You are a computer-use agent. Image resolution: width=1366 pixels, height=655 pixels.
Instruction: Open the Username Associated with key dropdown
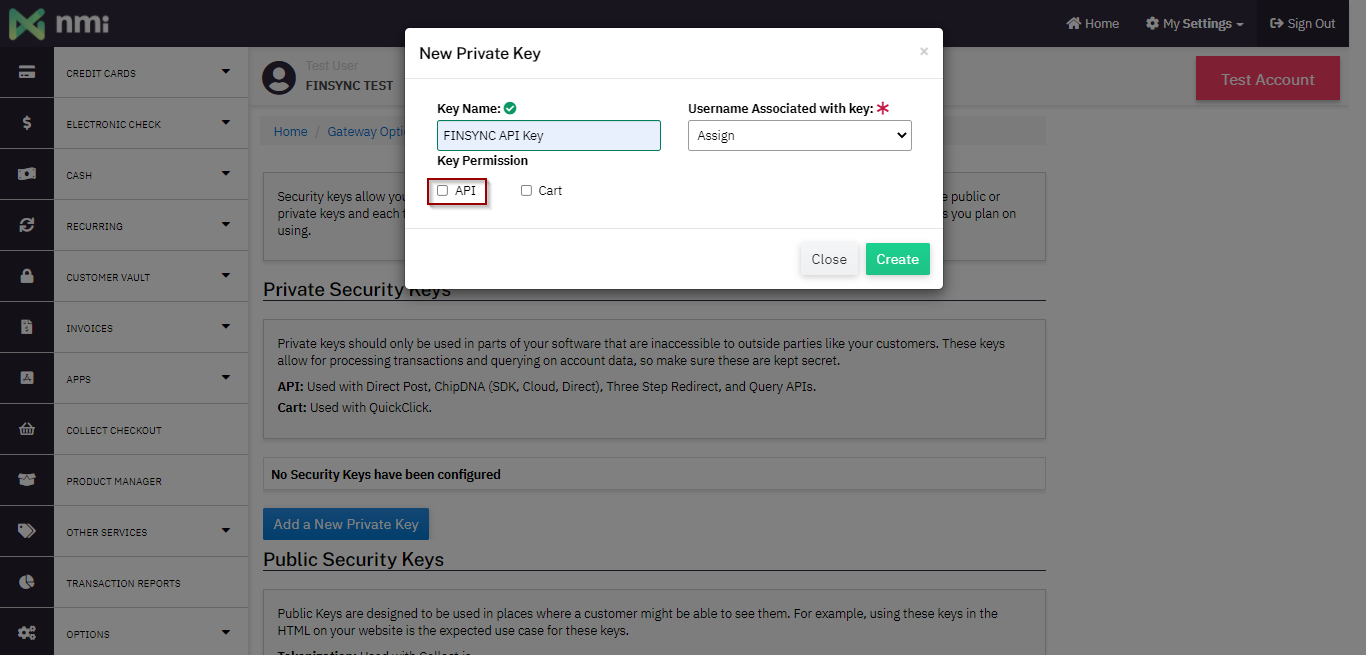799,135
